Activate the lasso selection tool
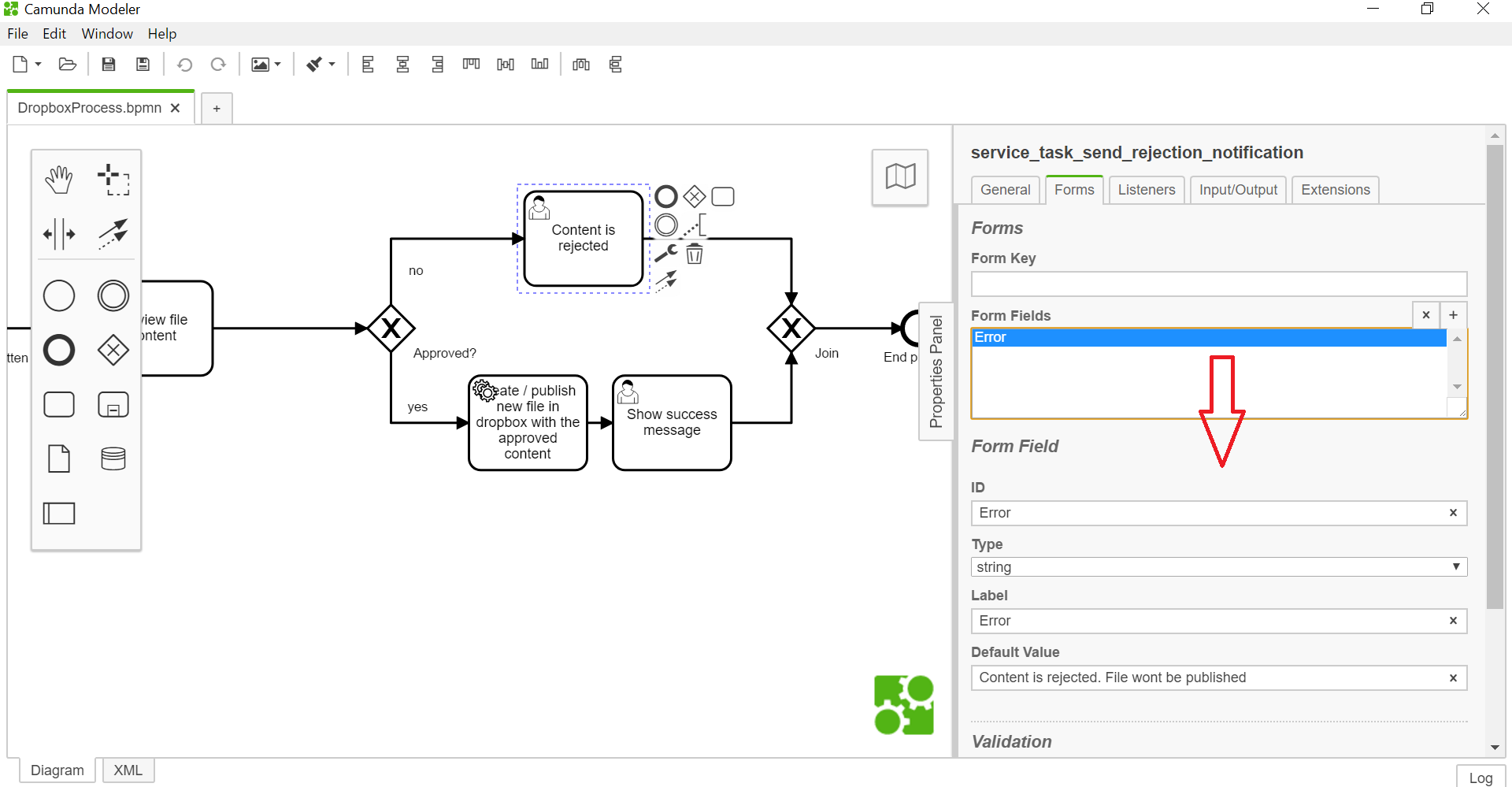This screenshot has height=787, width=1512. pos(113,180)
